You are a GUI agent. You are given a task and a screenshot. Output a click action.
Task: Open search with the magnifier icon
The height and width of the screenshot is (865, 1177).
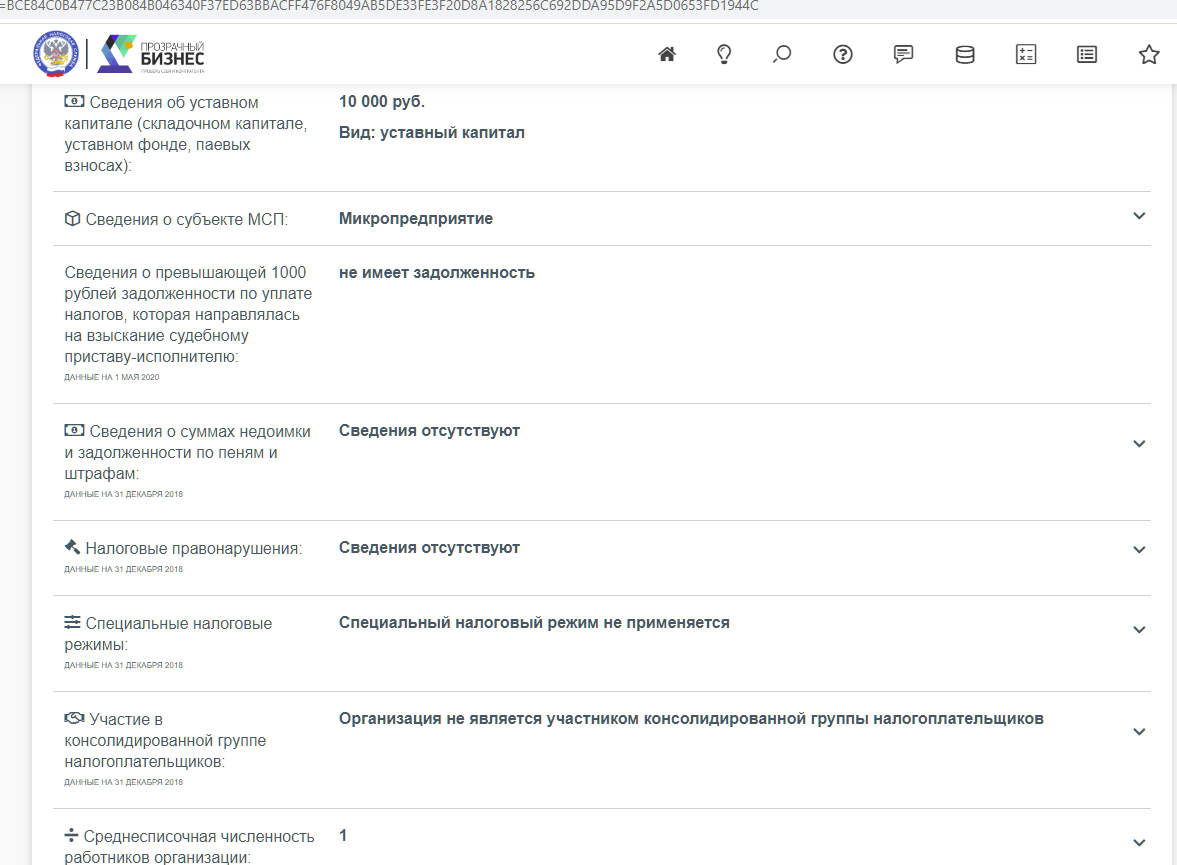782,55
